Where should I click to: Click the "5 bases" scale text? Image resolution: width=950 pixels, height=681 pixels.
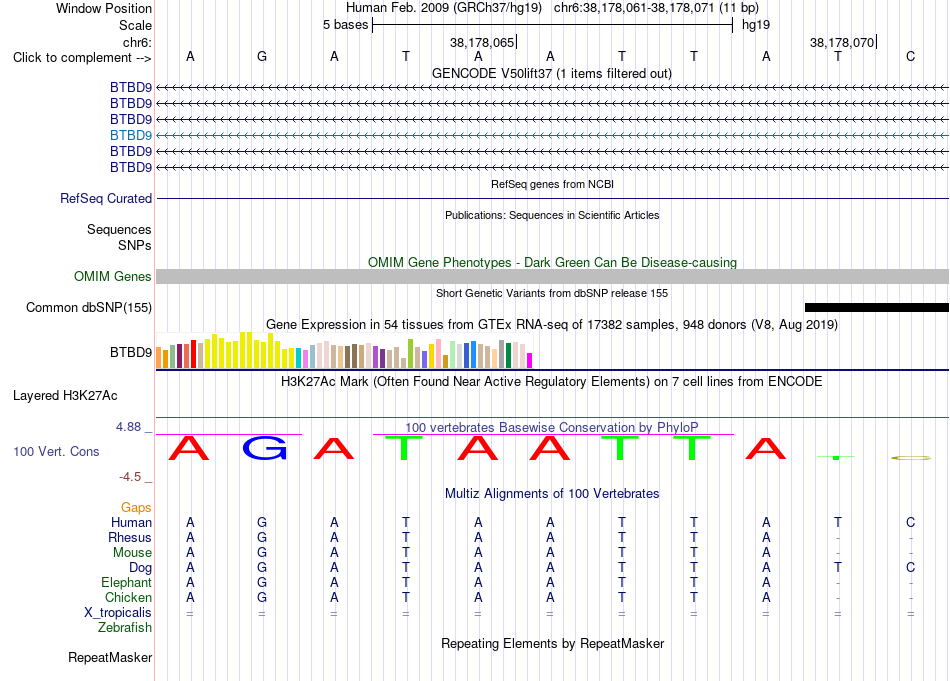[x=345, y=25]
